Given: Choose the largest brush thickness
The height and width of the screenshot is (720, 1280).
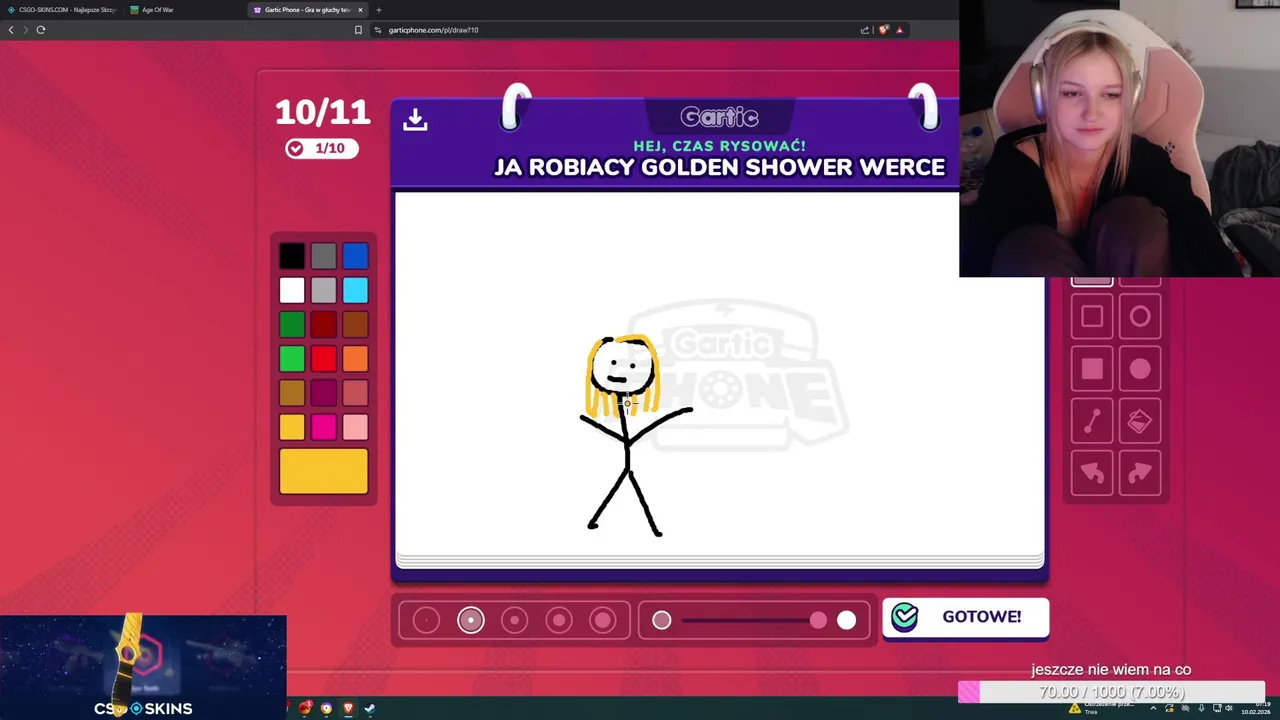Looking at the screenshot, I should pos(603,621).
